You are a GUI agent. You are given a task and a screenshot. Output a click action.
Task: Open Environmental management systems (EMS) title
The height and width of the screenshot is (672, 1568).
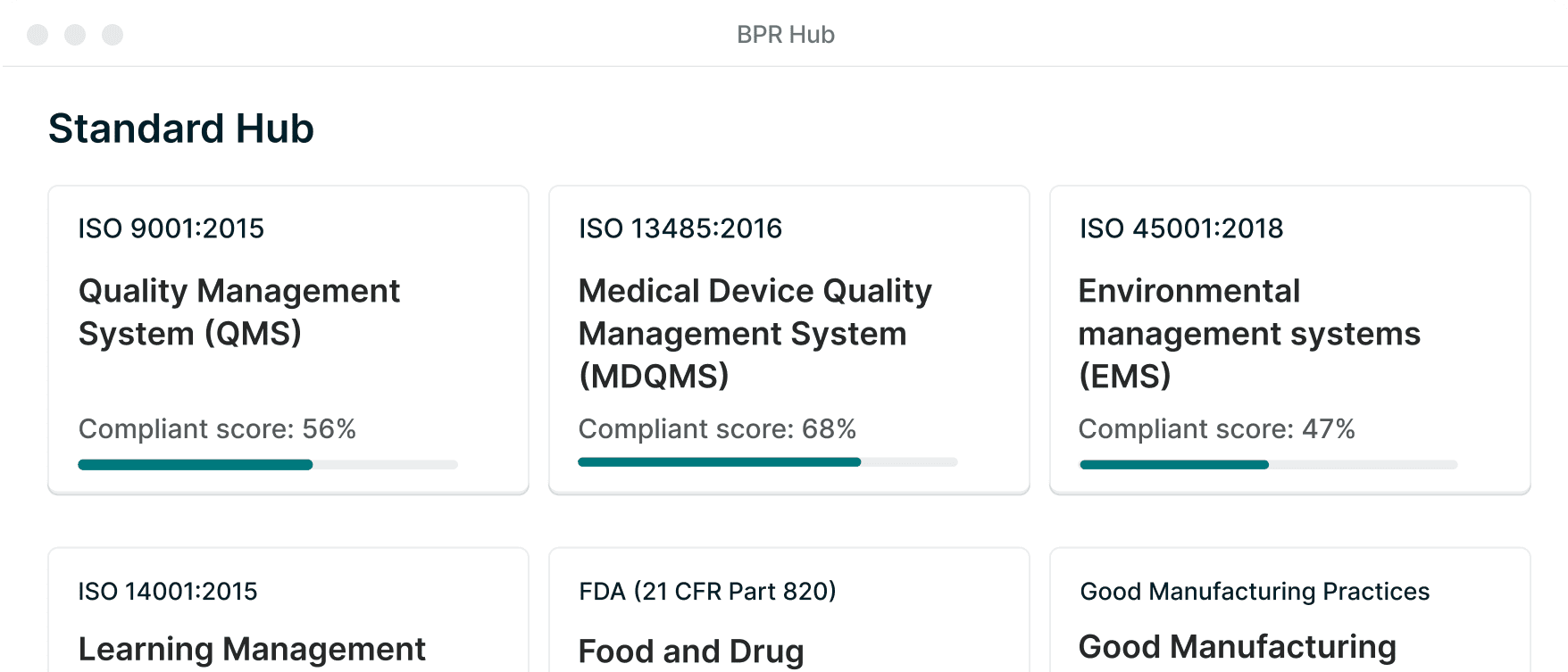1249,334
